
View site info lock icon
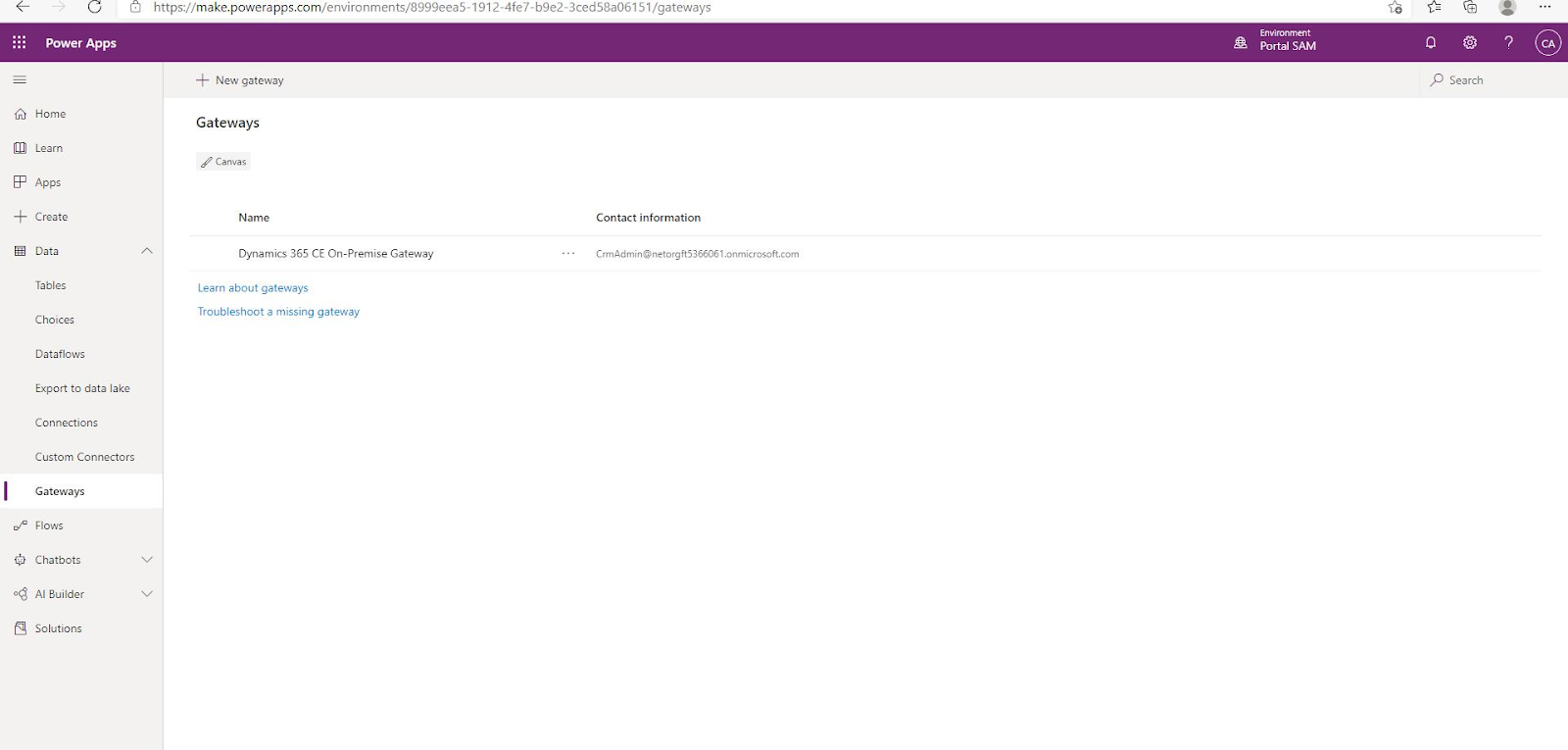coord(136,8)
